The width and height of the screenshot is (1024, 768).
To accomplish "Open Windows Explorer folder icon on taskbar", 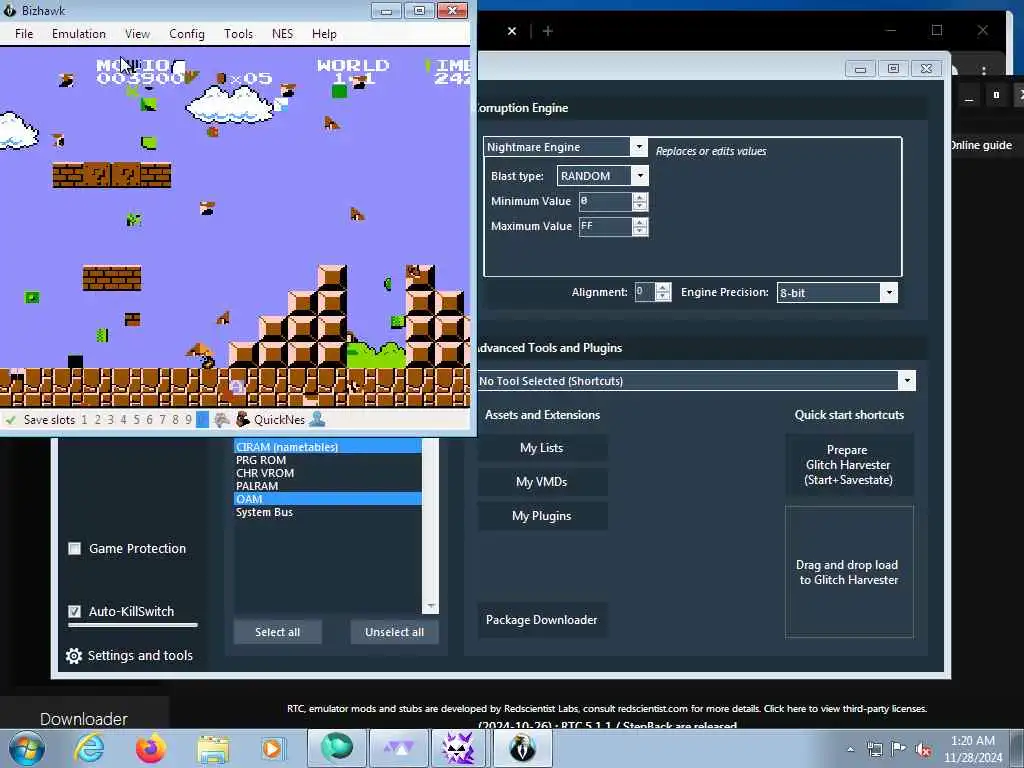I will [213, 749].
